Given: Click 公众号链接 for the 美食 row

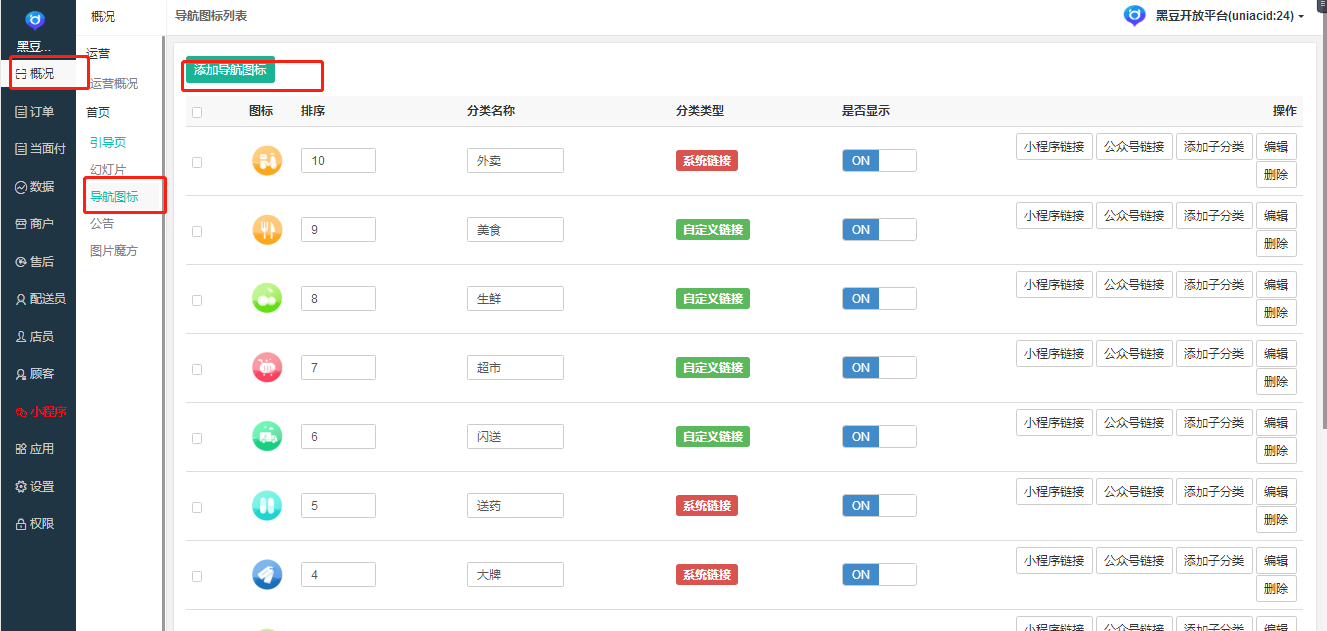Looking at the screenshot, I should click(1134, 216).
